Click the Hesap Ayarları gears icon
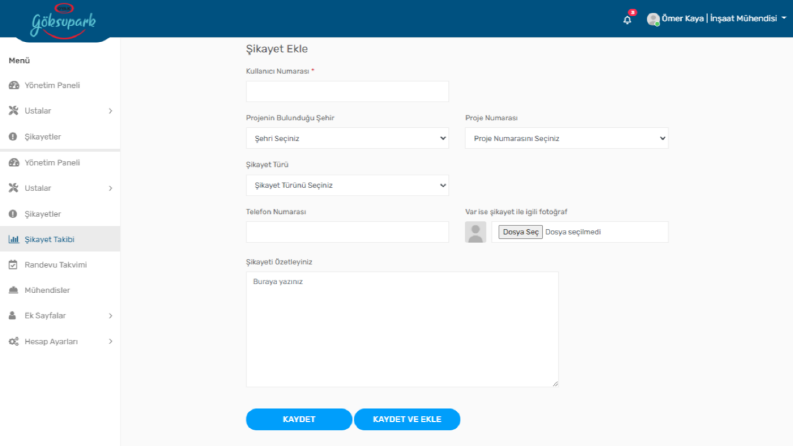Viewport: 793px width, 446px height. point(14,341)
